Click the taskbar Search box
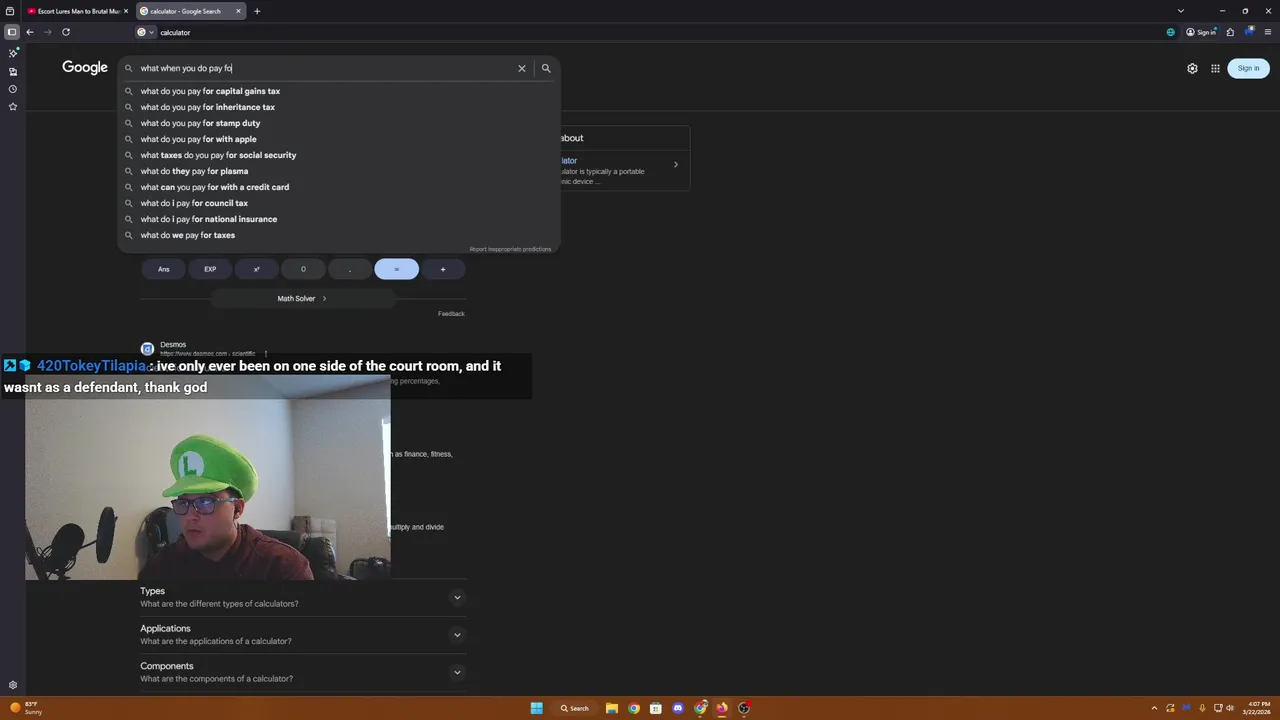Viewport: 1280px width, 720px height. (576, 708)
